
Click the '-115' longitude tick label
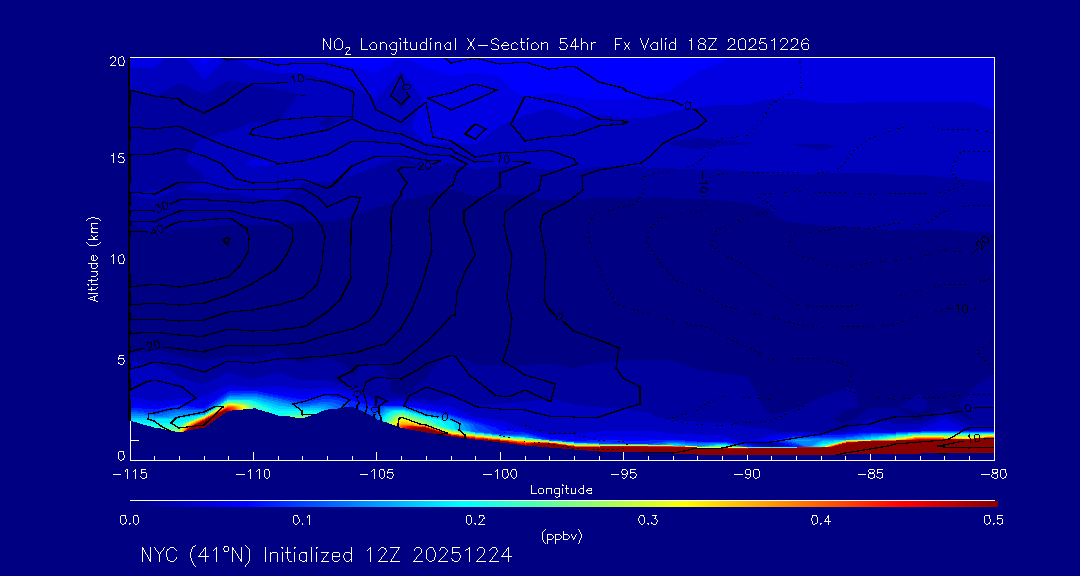pos(130,475)
